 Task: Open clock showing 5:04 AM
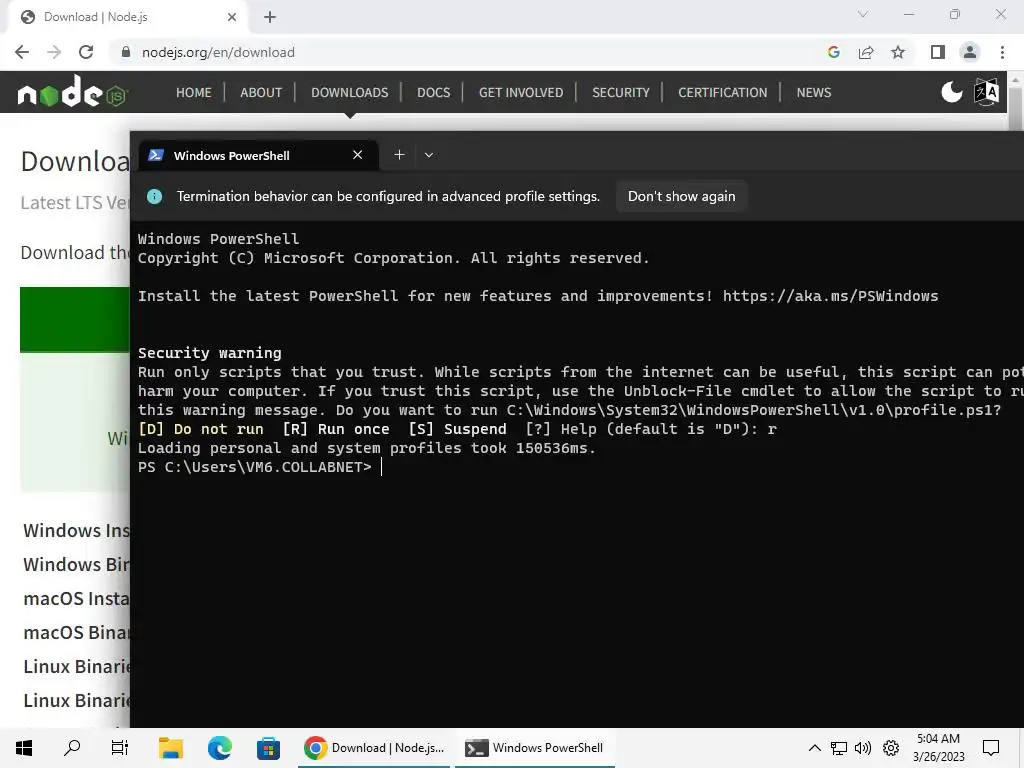point(938,748)
